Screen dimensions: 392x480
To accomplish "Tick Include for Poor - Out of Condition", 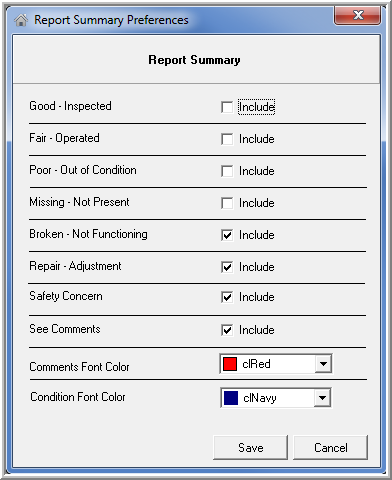I will click(227, 171).
